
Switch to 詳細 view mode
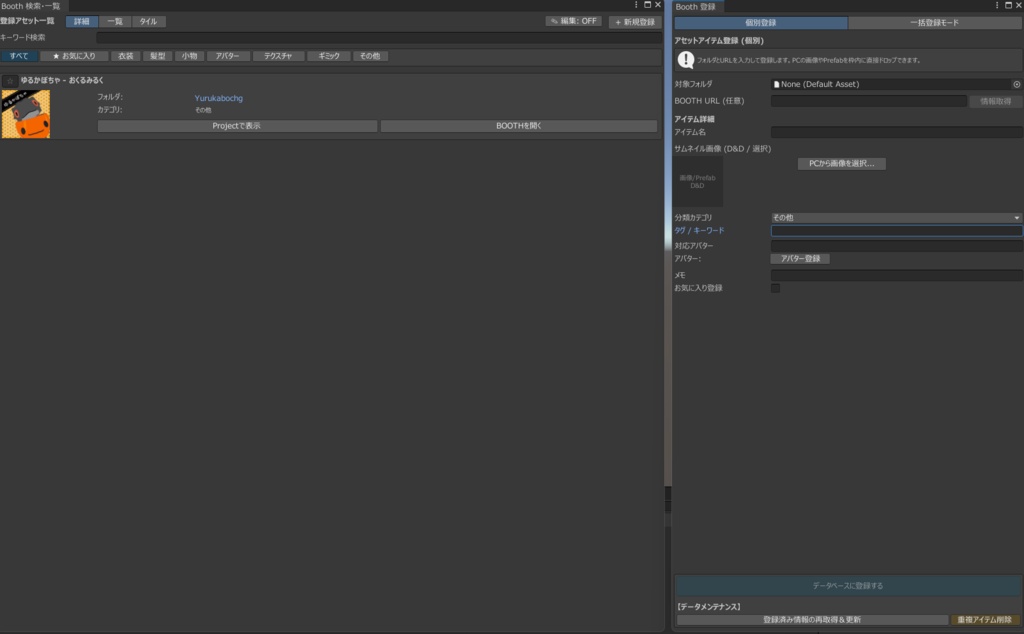point(82,22)
